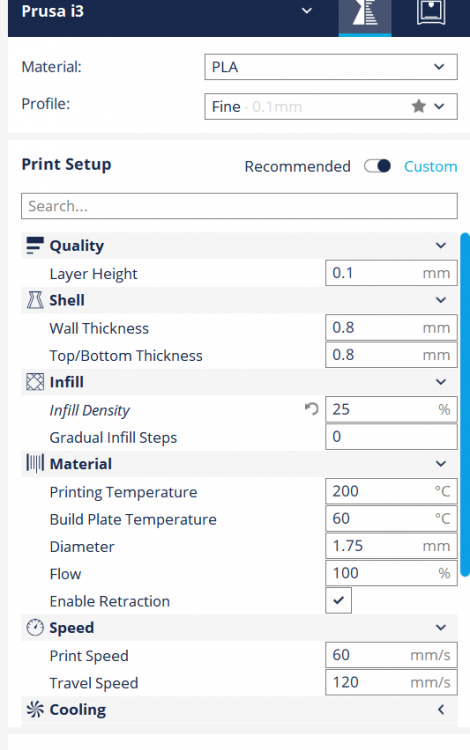Edit the Top/Bottom Thickness value
The height and width of the screenshot is (750, 470).
click(x=391, y=355)
